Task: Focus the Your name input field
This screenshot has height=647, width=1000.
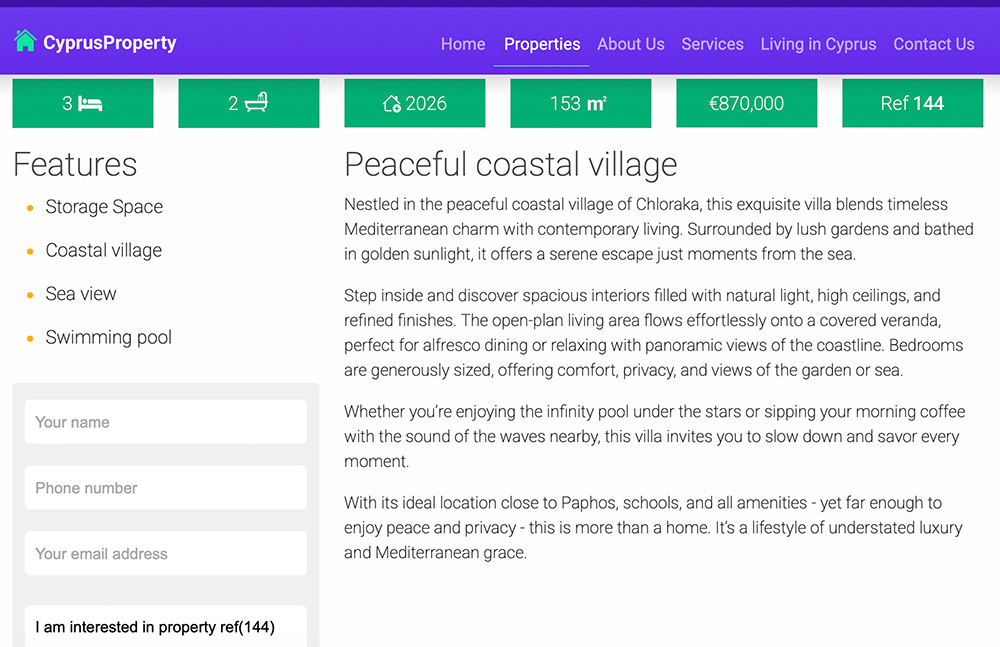Action: pyautogui.click(x=165, y=422)
